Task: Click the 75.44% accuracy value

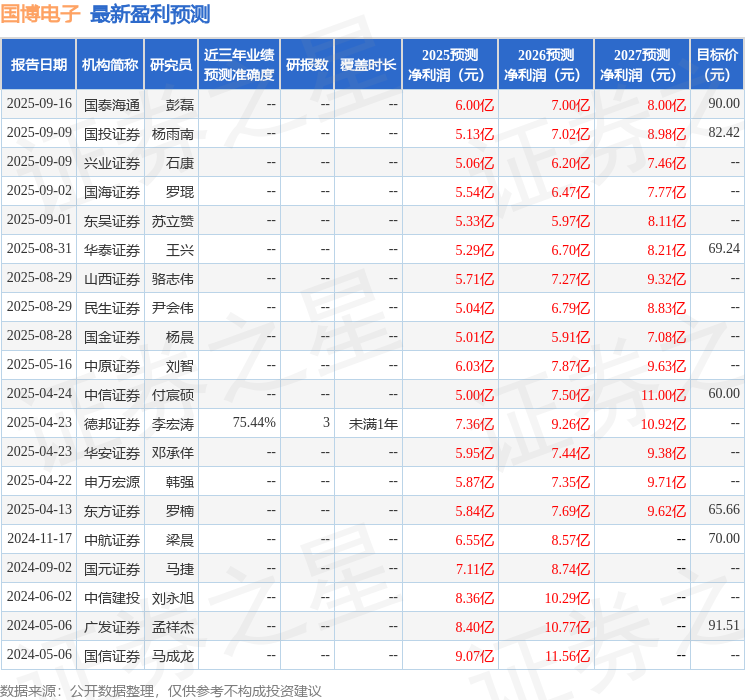Action: coord(254,422)
